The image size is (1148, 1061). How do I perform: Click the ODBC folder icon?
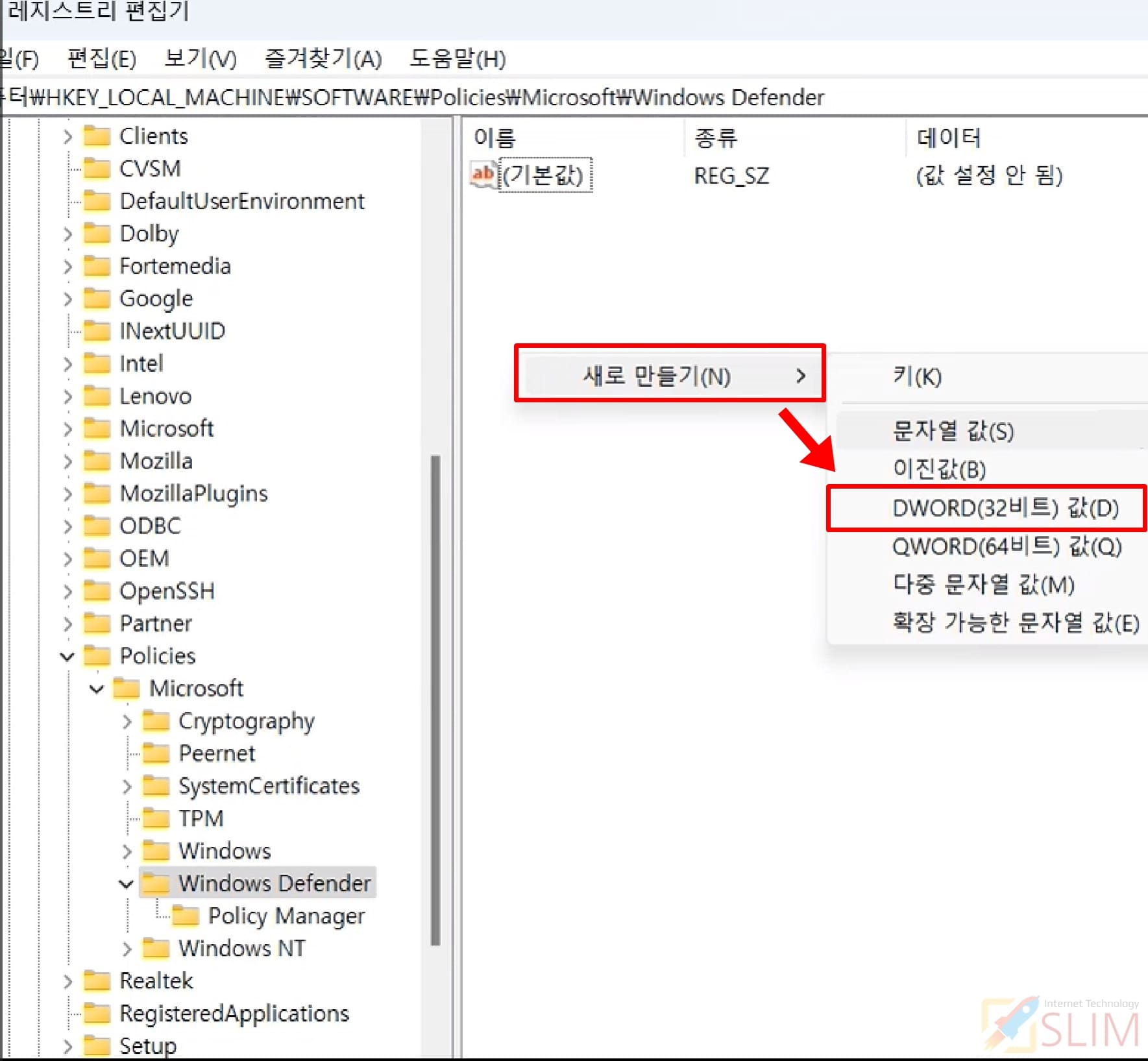[97, 526]
